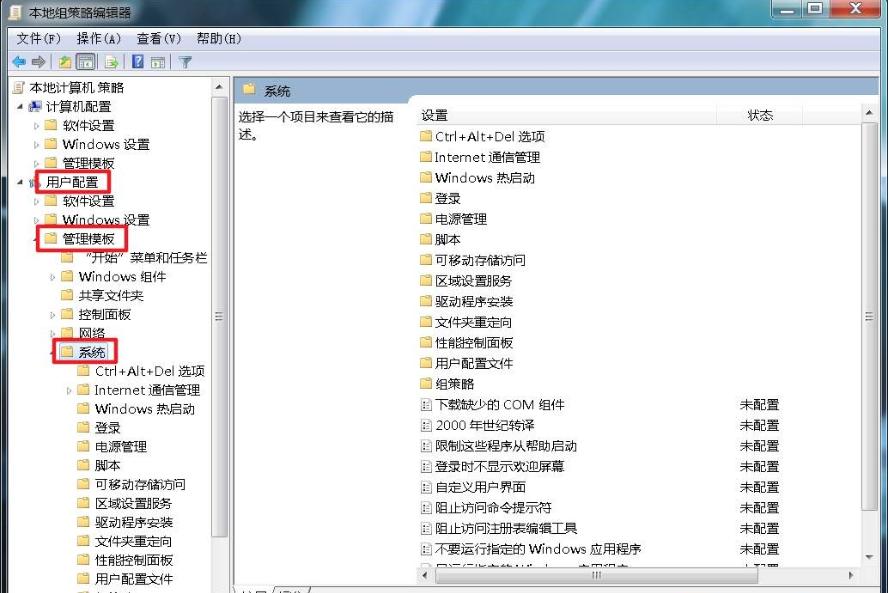Viewport: 889px width, 593px height.
Task: Collapse the 用户配置 tree node
Action: click(22, 182)
